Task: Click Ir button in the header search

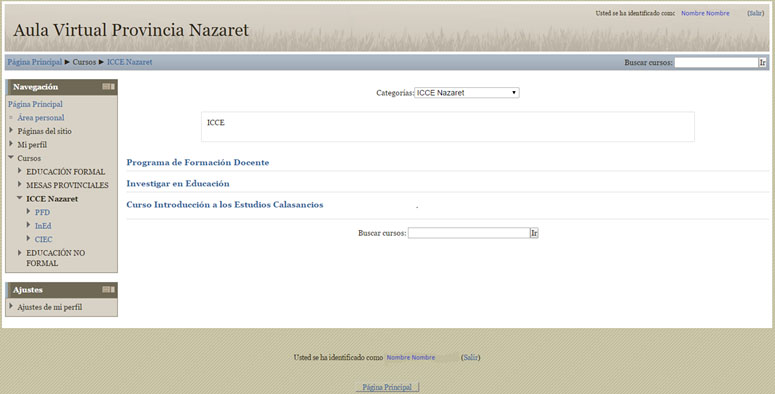Action: [763, 62]
